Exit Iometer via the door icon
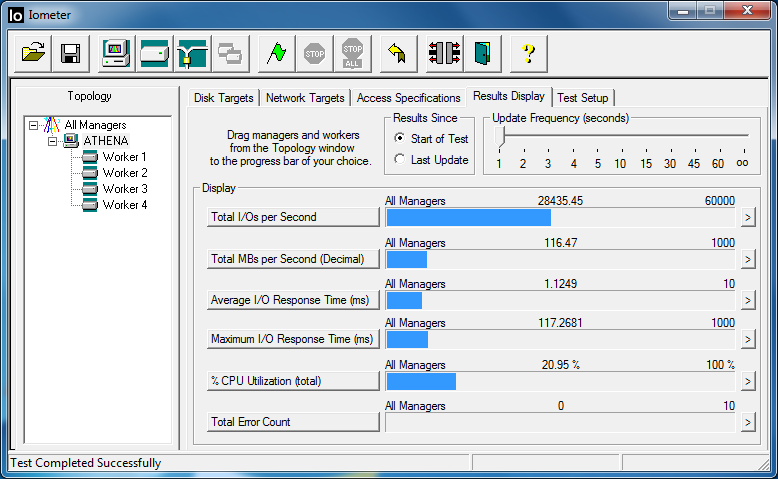The width and height of the screenshot is (778, 479). coord(482,53)
